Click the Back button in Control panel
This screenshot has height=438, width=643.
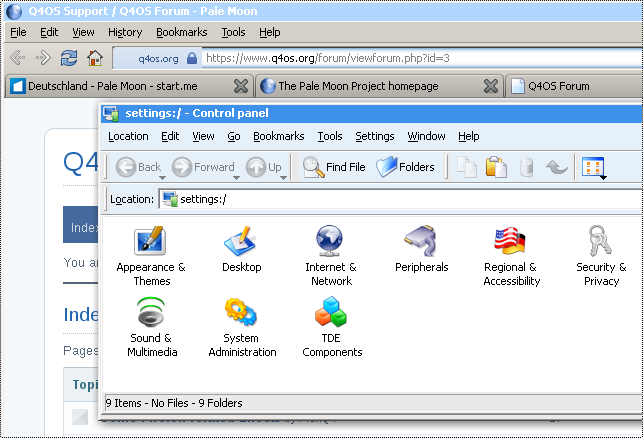[138, 167]
